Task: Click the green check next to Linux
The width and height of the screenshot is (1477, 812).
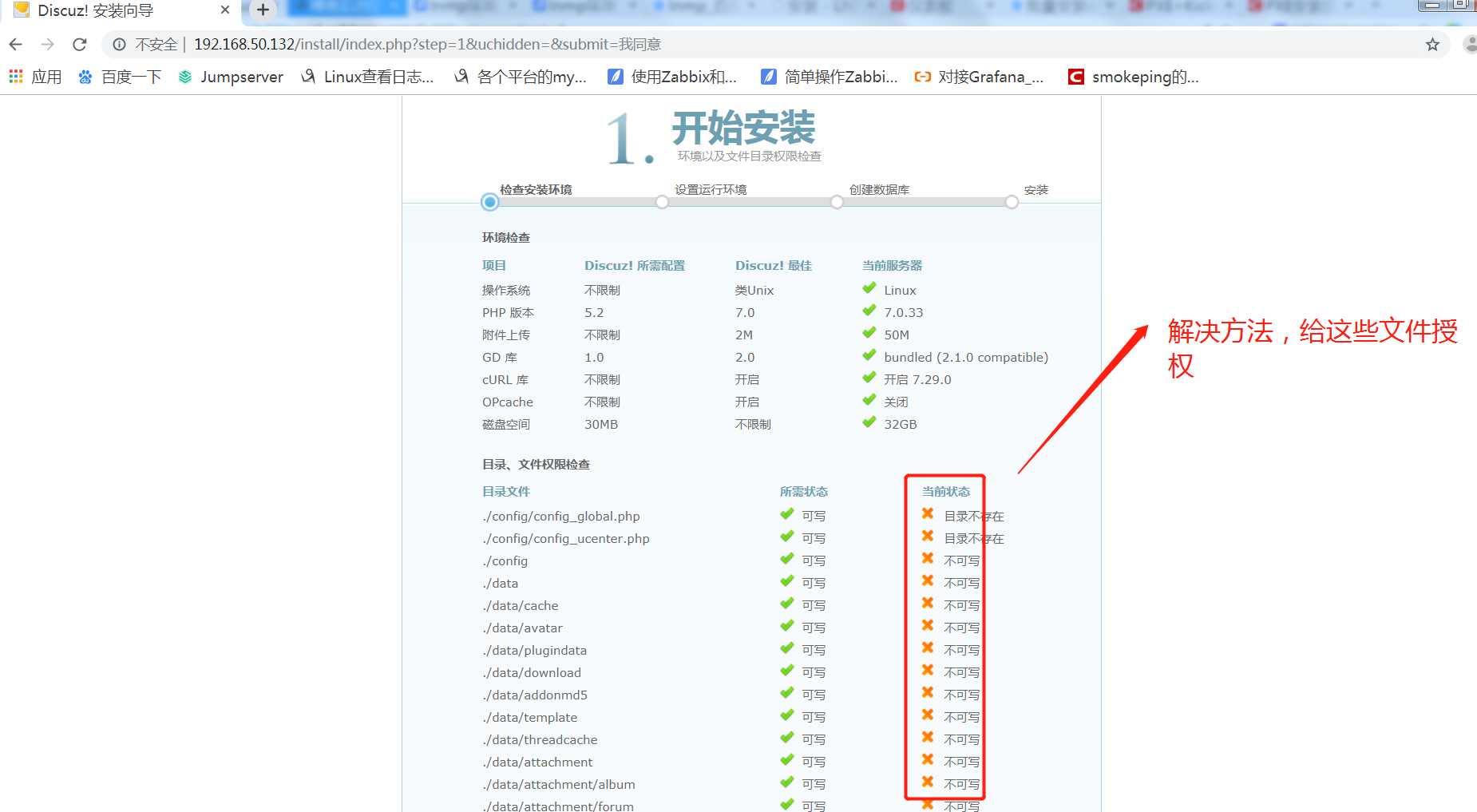Action: click(x=869, y=288)
